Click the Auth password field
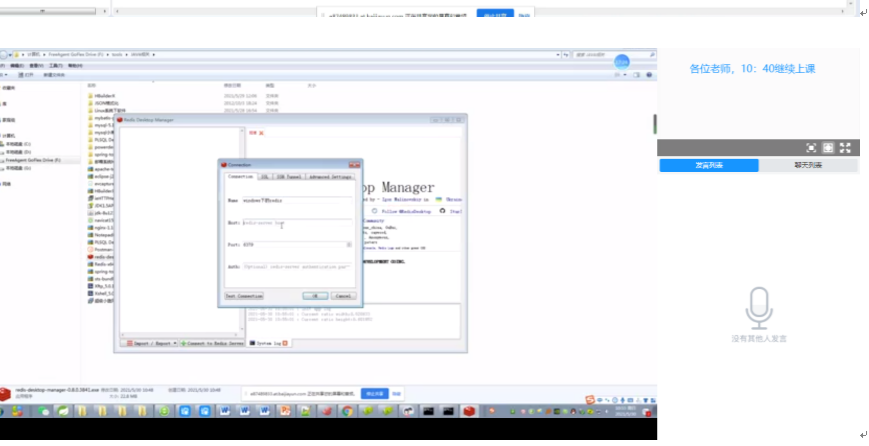 pyautogui.click(x=297, y=267)
